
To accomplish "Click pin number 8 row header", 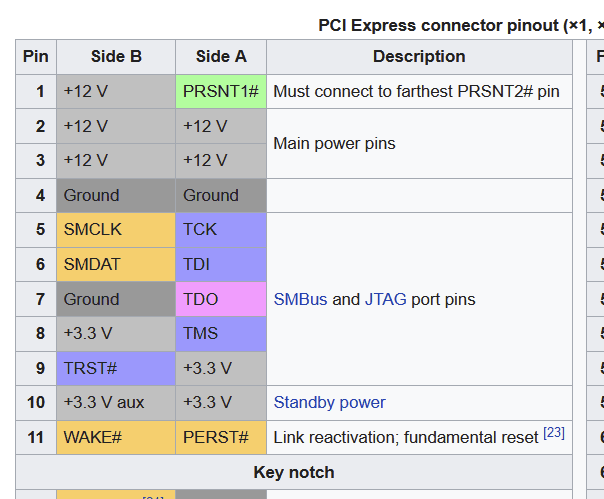I will pyautogui.click(x=36, y=334).
